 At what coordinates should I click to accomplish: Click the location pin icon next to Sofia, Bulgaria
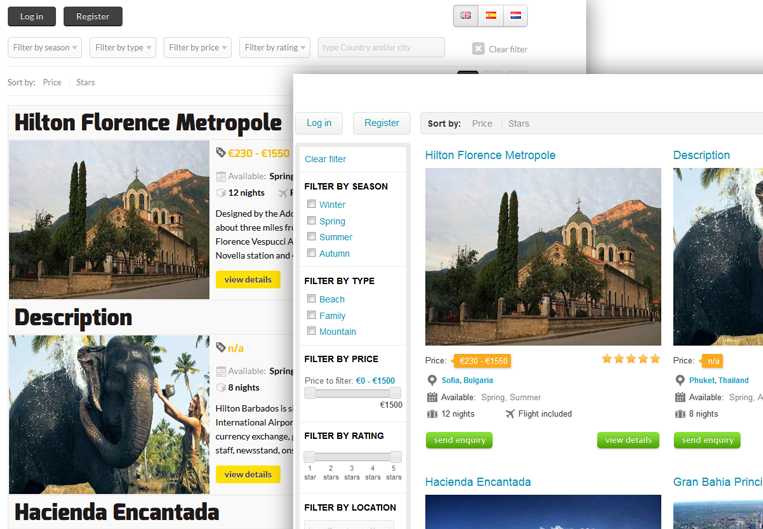point(432,380)
